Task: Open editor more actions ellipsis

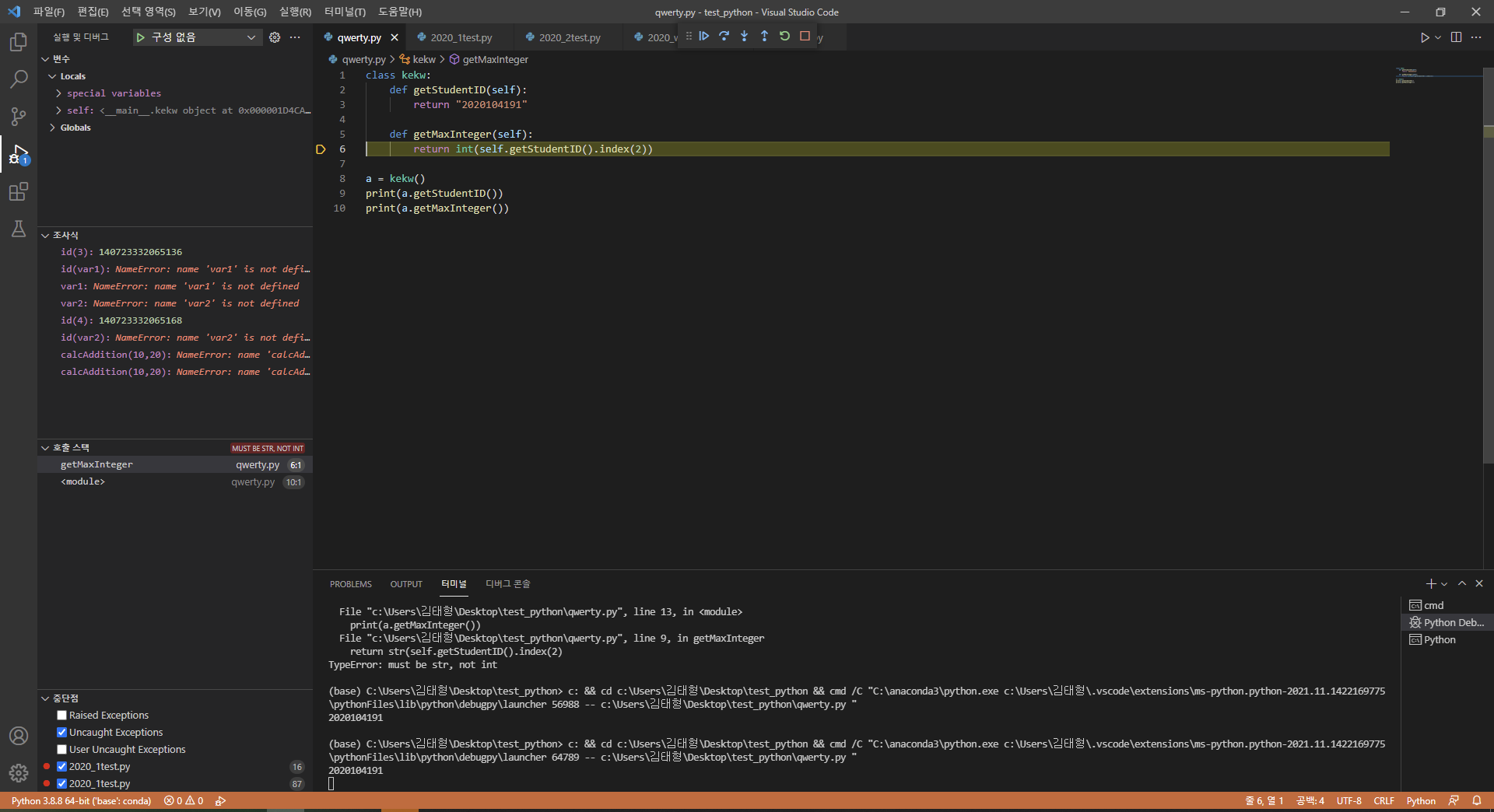Action: point(1476,37)
